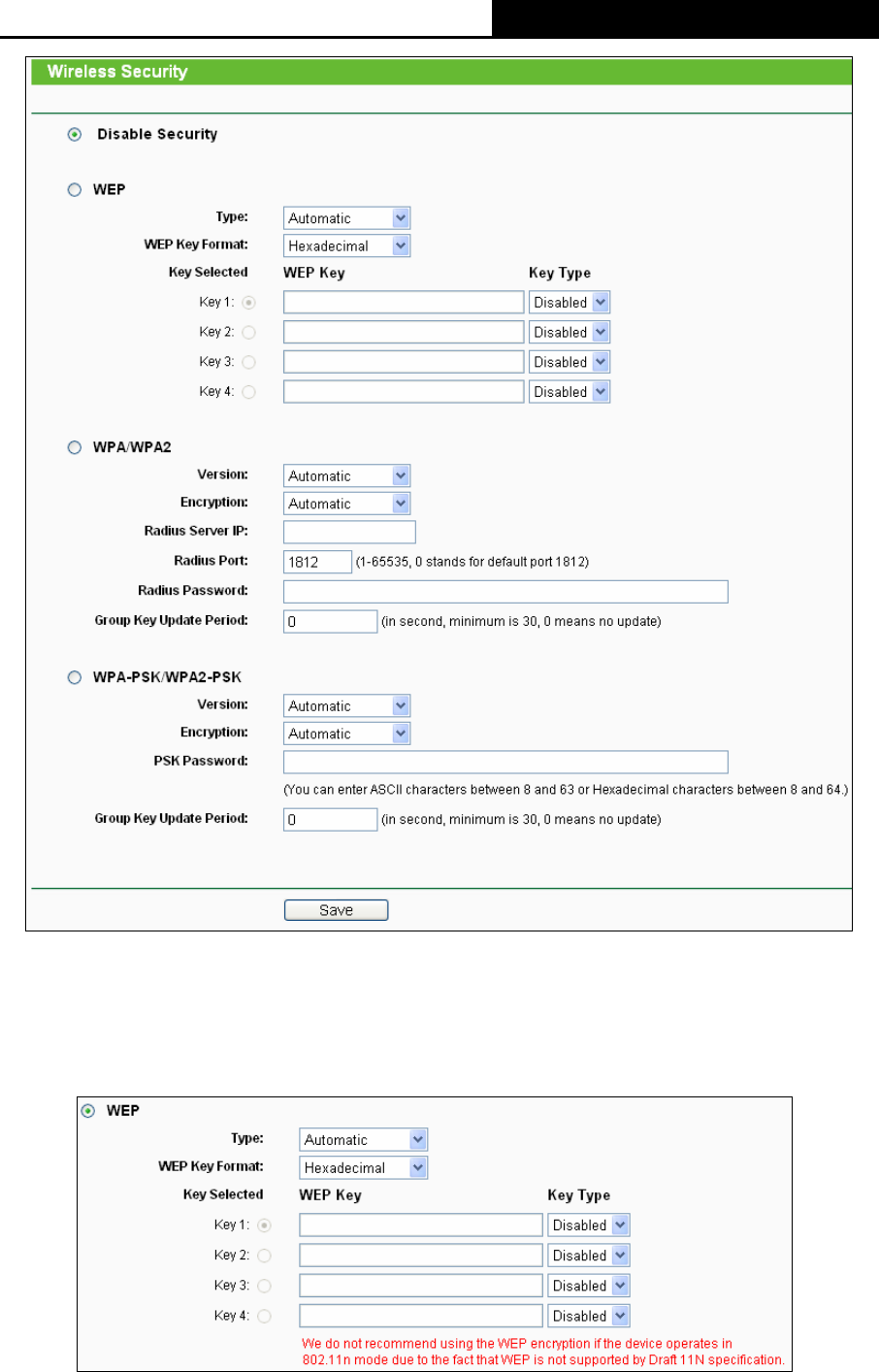879x1372 pixels.
Task: Click the Radius Port default 1812 hint text
Action: click(x=472, y=562)
